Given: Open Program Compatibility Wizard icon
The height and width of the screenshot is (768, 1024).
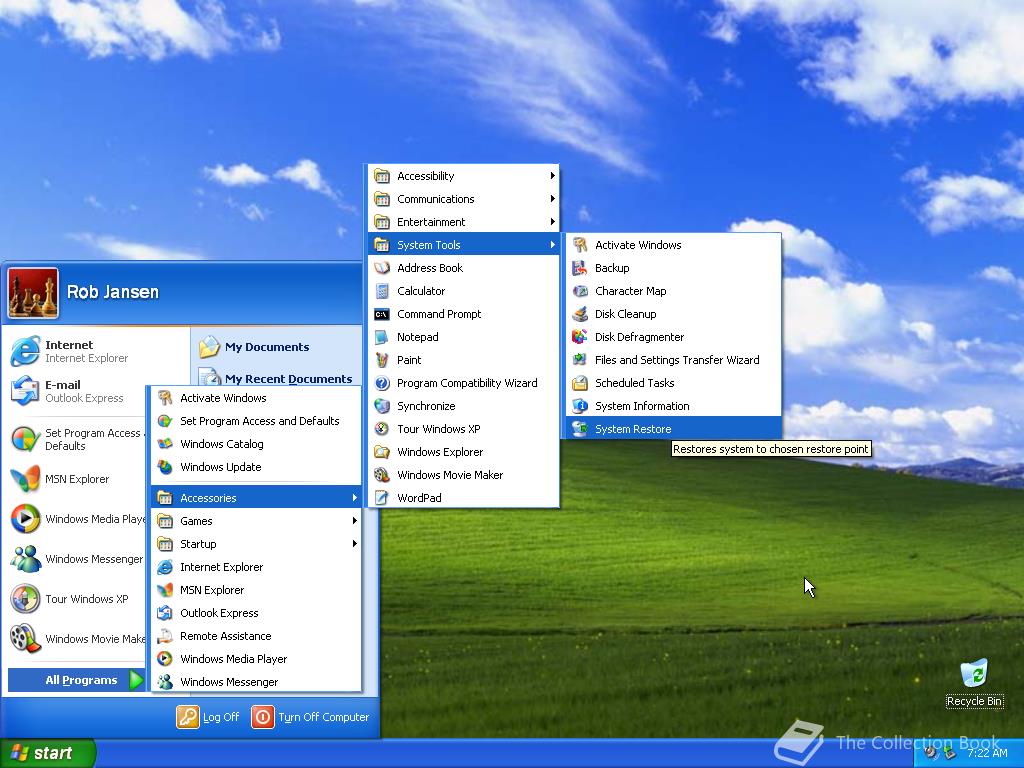Looking at the screenshot, I should pos(381,383).
